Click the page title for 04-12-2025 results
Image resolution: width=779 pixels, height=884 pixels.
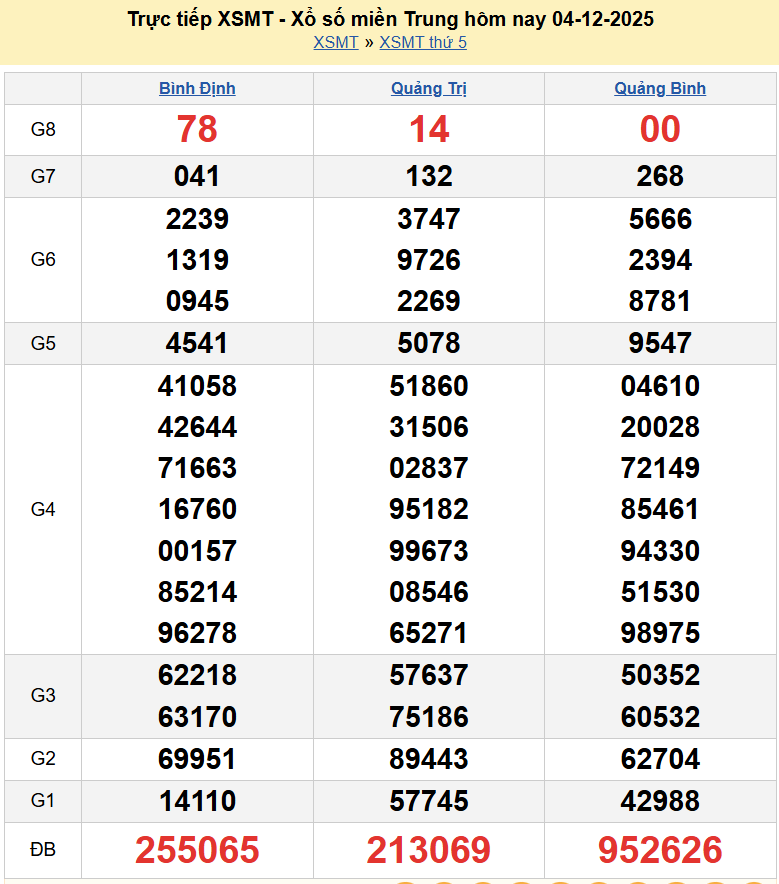[x=391, y=19]
